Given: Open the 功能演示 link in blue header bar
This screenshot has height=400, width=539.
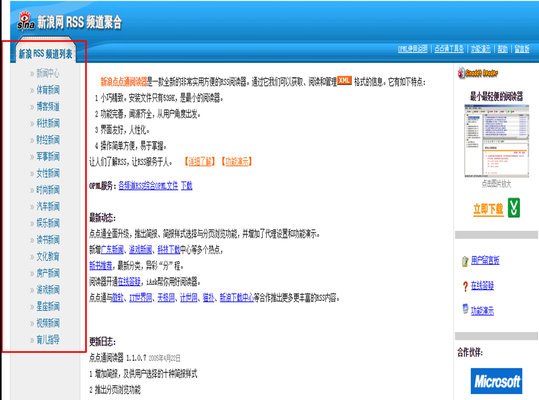Looking at the screenshot, I should tap(481, 49).
